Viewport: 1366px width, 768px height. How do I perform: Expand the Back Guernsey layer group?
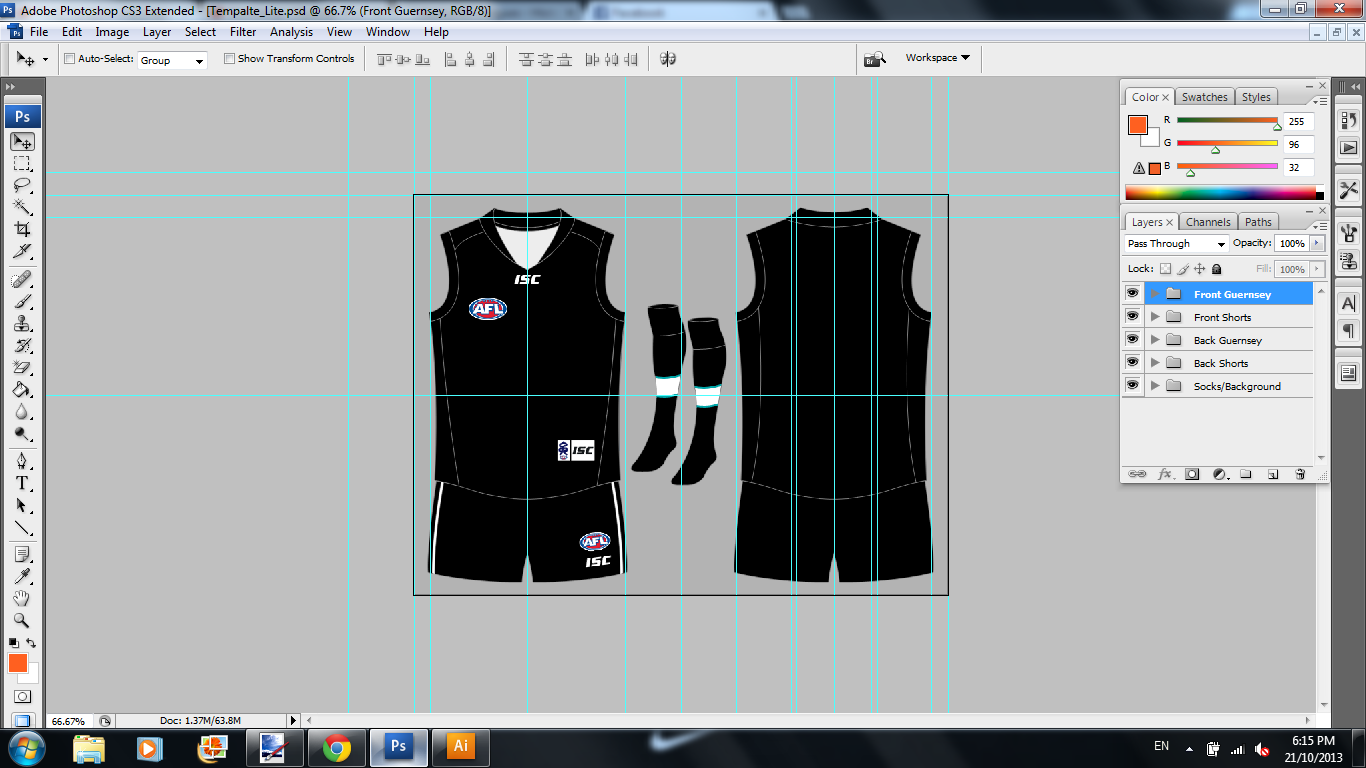coord(1155,341)
